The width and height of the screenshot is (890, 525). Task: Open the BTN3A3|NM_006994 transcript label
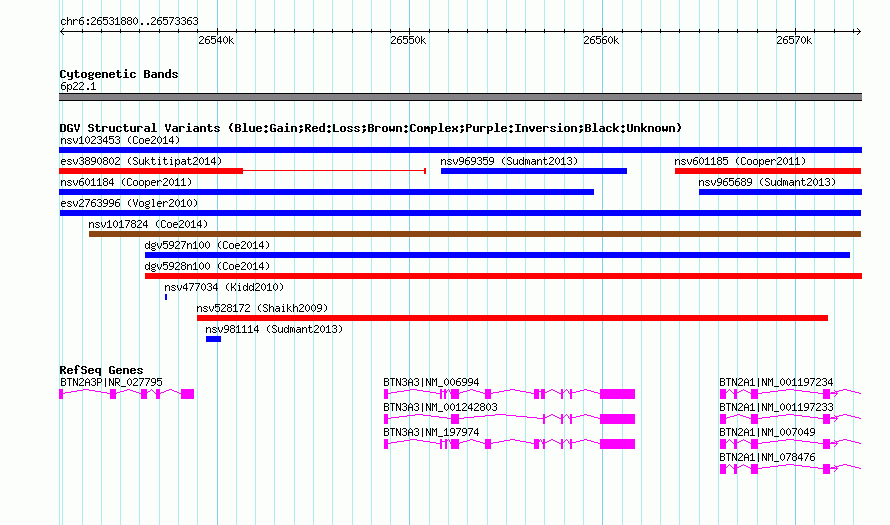431,383
